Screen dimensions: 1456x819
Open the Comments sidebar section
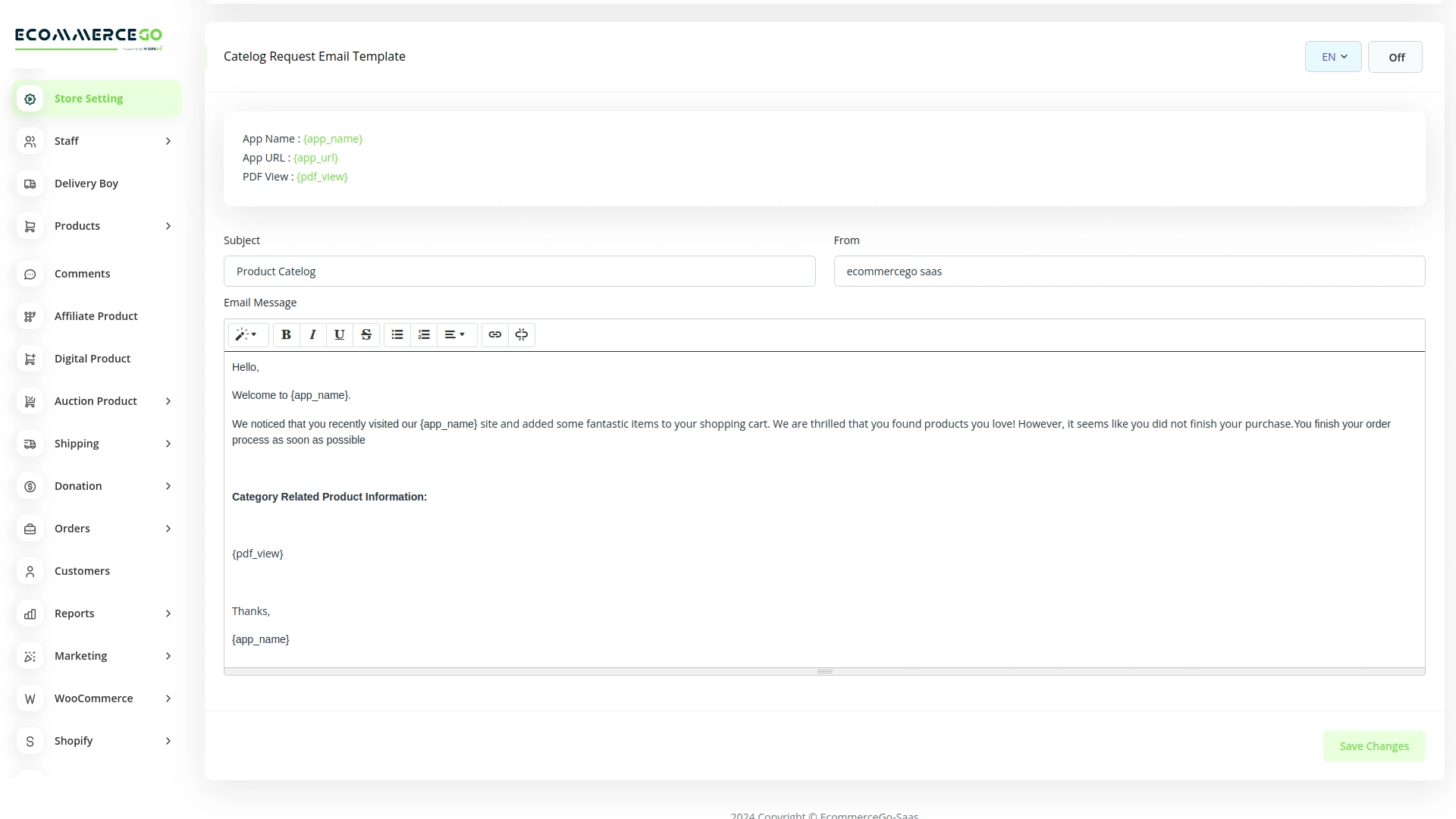[82, 273]
